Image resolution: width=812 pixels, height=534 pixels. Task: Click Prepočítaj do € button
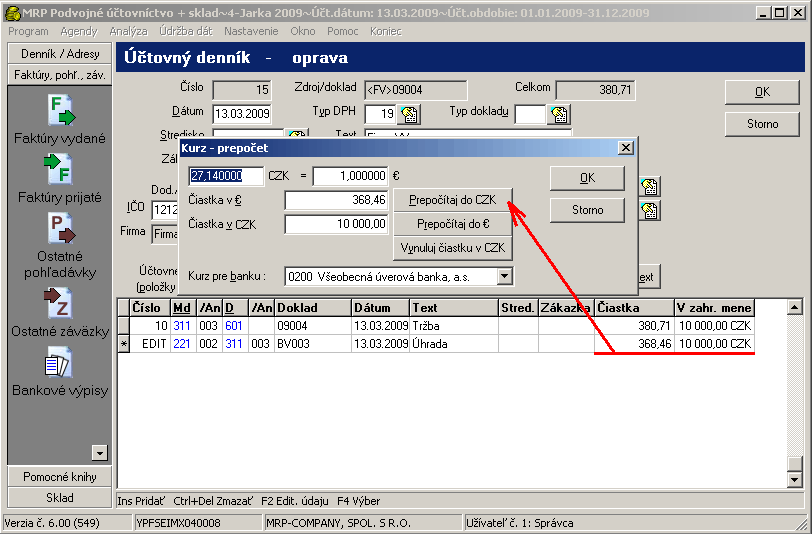tap(453, 223)
